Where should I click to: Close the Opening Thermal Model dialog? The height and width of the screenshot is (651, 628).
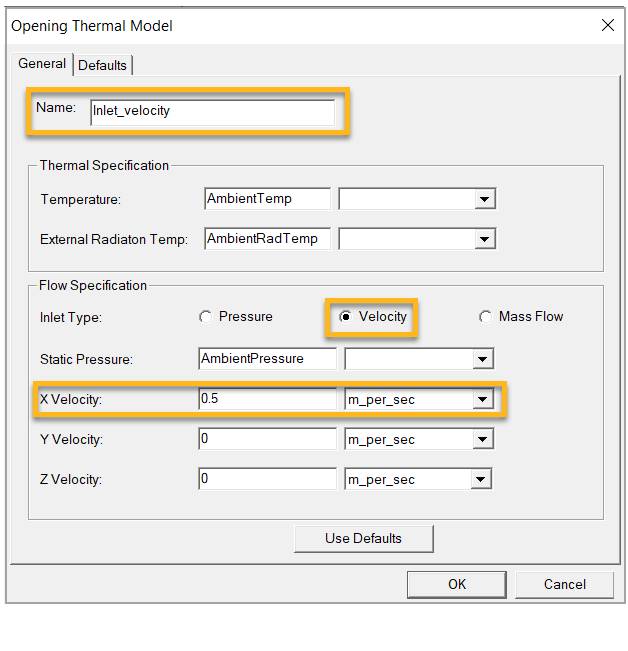(607, 26)
